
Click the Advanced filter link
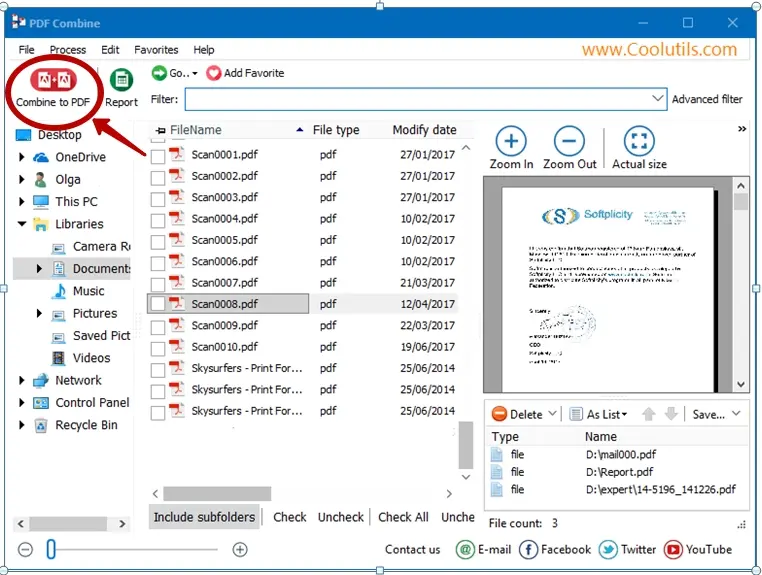(x=707, y=100)
